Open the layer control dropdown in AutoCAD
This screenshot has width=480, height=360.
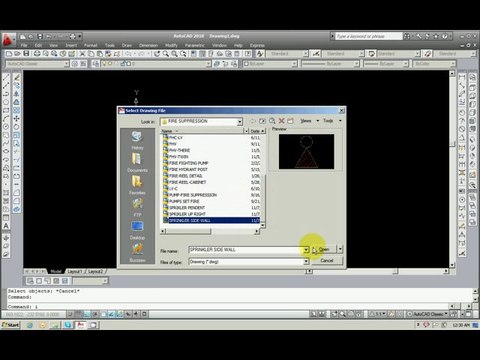pyautogui.click(x=208, y=64)
